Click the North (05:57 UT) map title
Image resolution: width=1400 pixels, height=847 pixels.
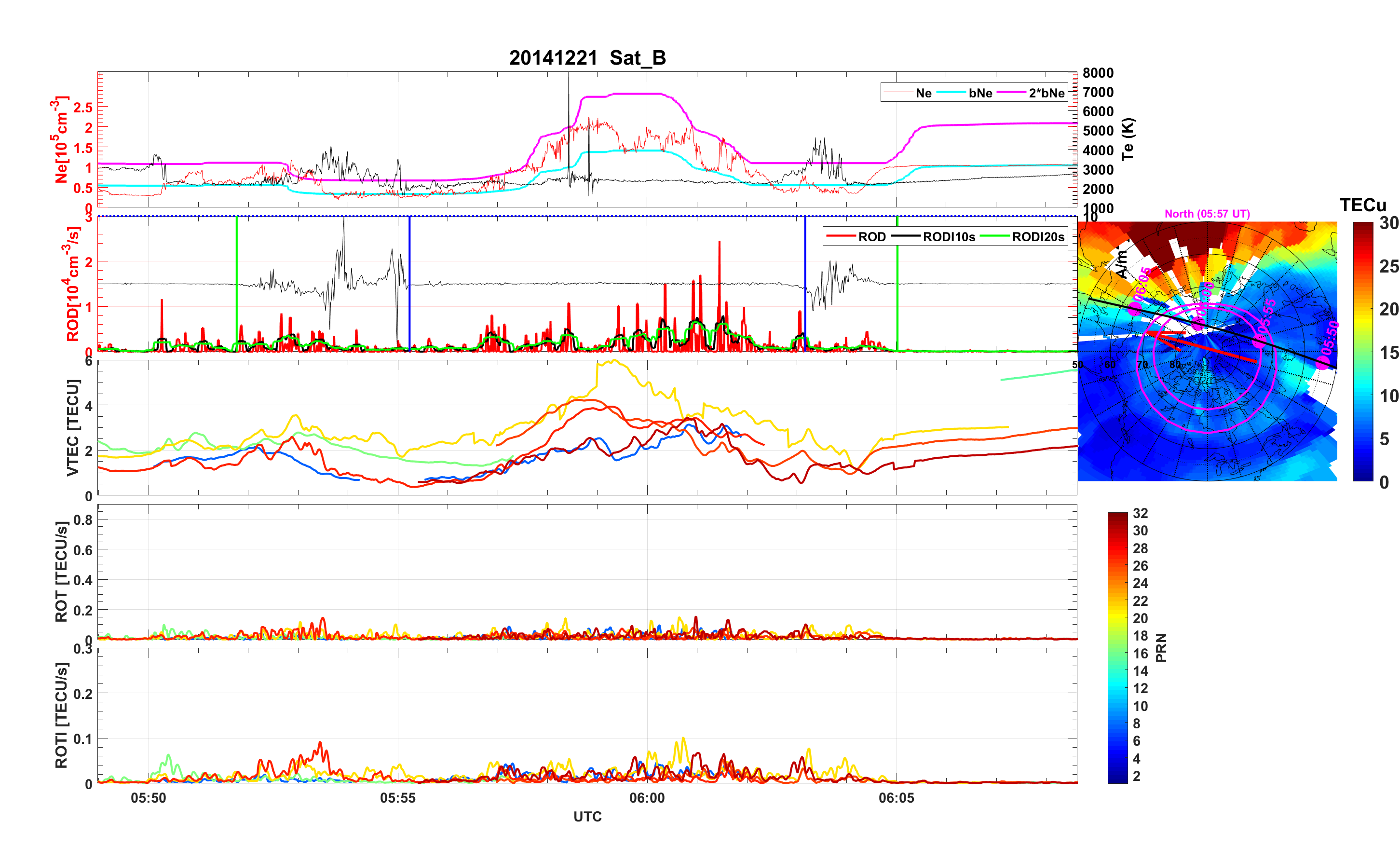(x=1207, y=214)
